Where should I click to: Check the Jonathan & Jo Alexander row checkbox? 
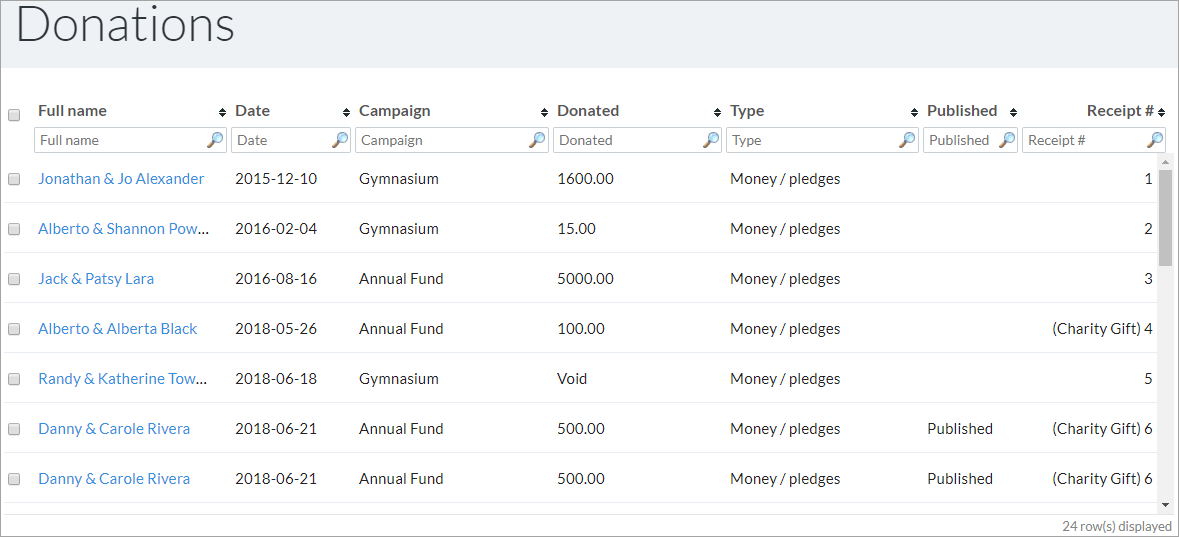coord(14,179)
